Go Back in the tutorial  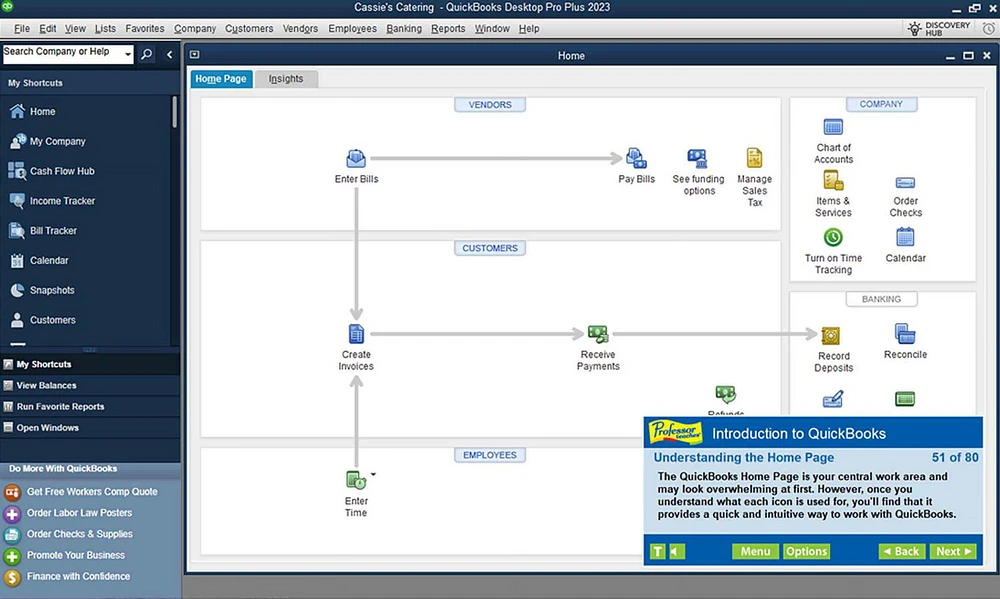pos(902,551)
